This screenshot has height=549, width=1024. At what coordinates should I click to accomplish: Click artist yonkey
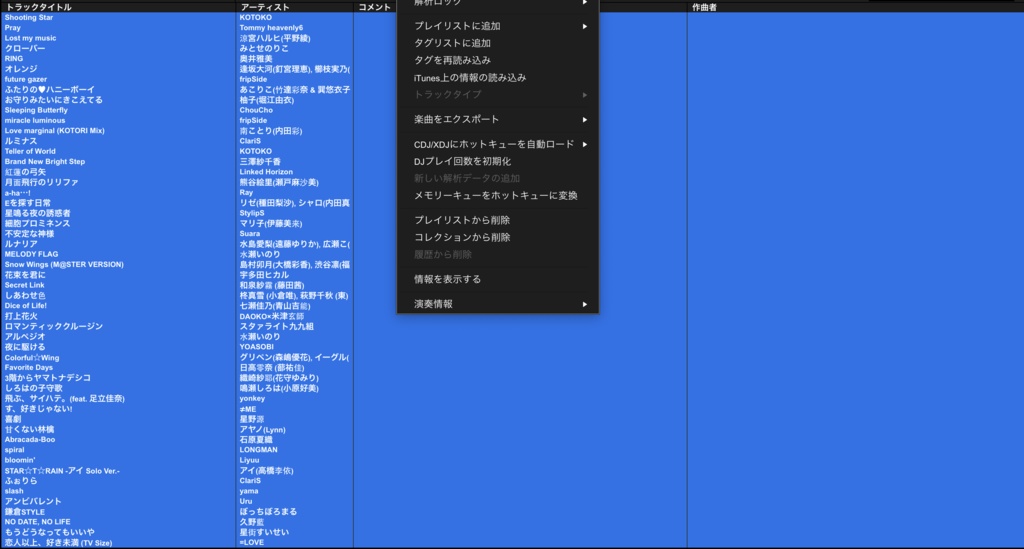click(x=252, y=398)
